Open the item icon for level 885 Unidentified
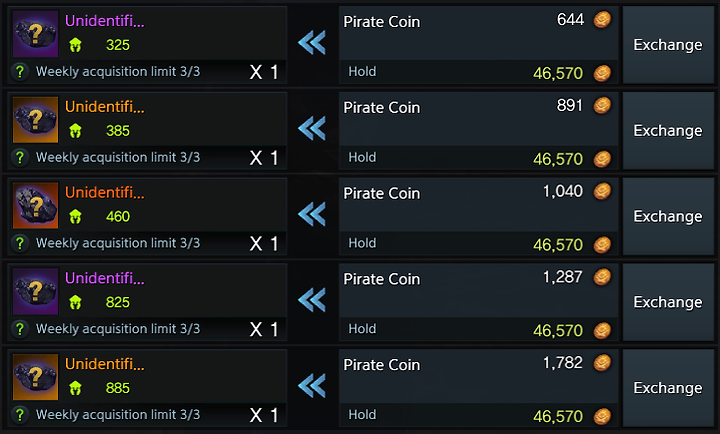This screenshot has height=434, width=720. (x=35, y=377)
